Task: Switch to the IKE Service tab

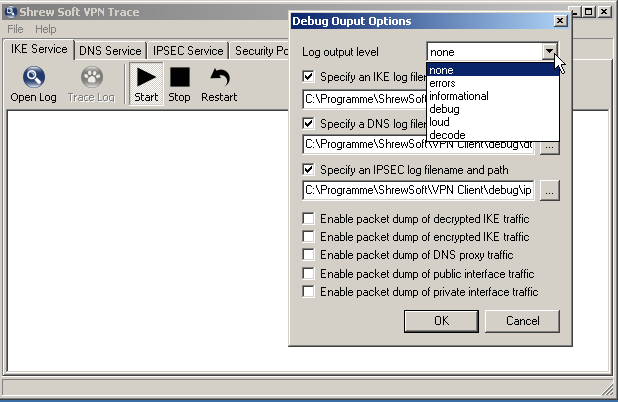Action: tap(39, 49)
